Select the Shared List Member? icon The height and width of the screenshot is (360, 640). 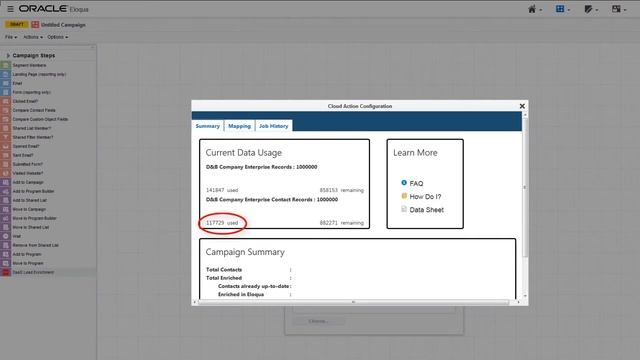pyautogui.click(x=6, y=128)
